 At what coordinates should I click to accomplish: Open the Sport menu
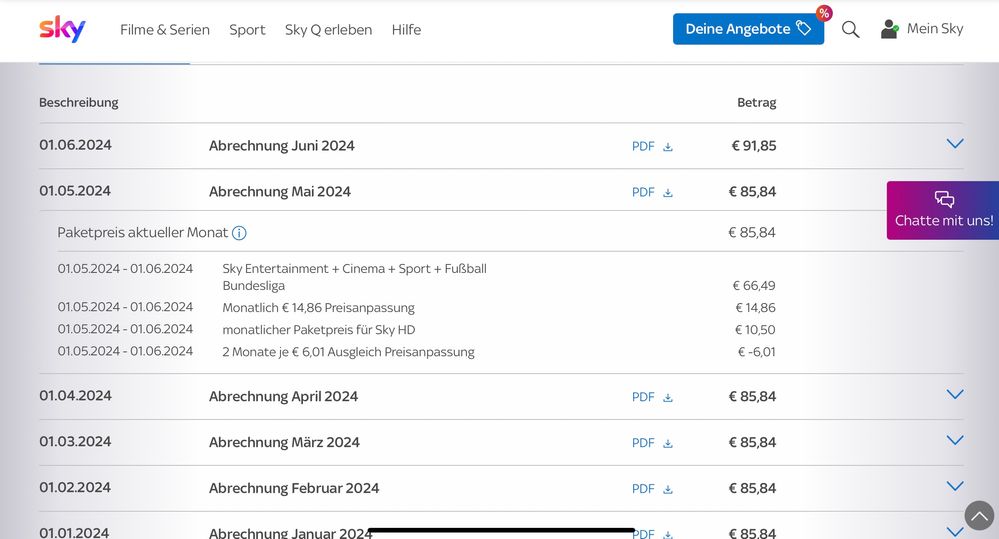(247, 30)
